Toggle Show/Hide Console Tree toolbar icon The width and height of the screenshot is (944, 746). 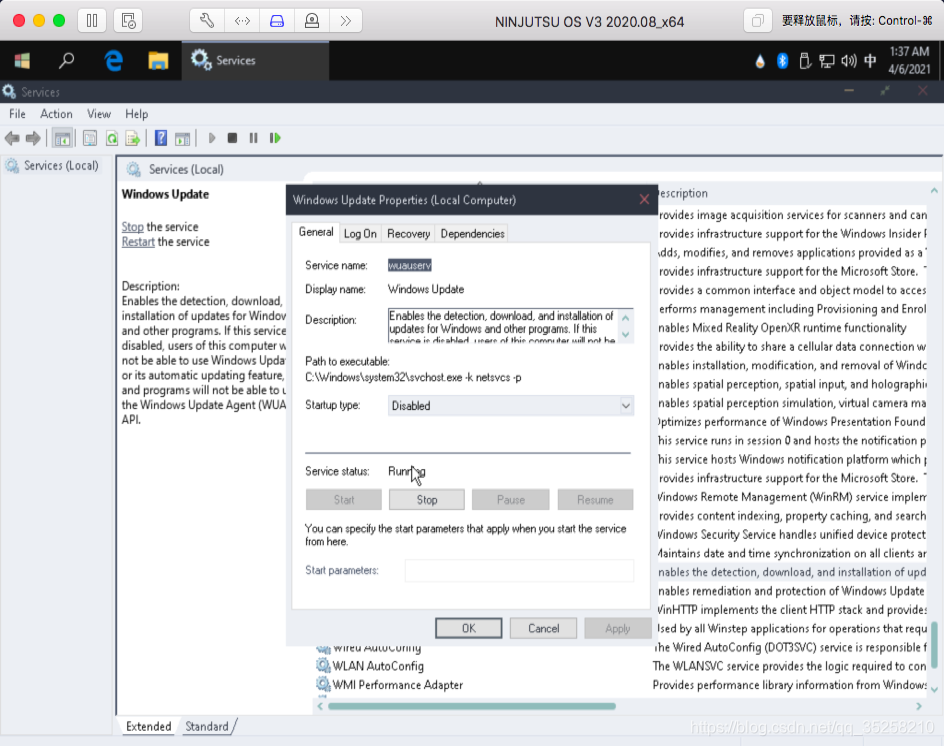(x=62, y=138)
